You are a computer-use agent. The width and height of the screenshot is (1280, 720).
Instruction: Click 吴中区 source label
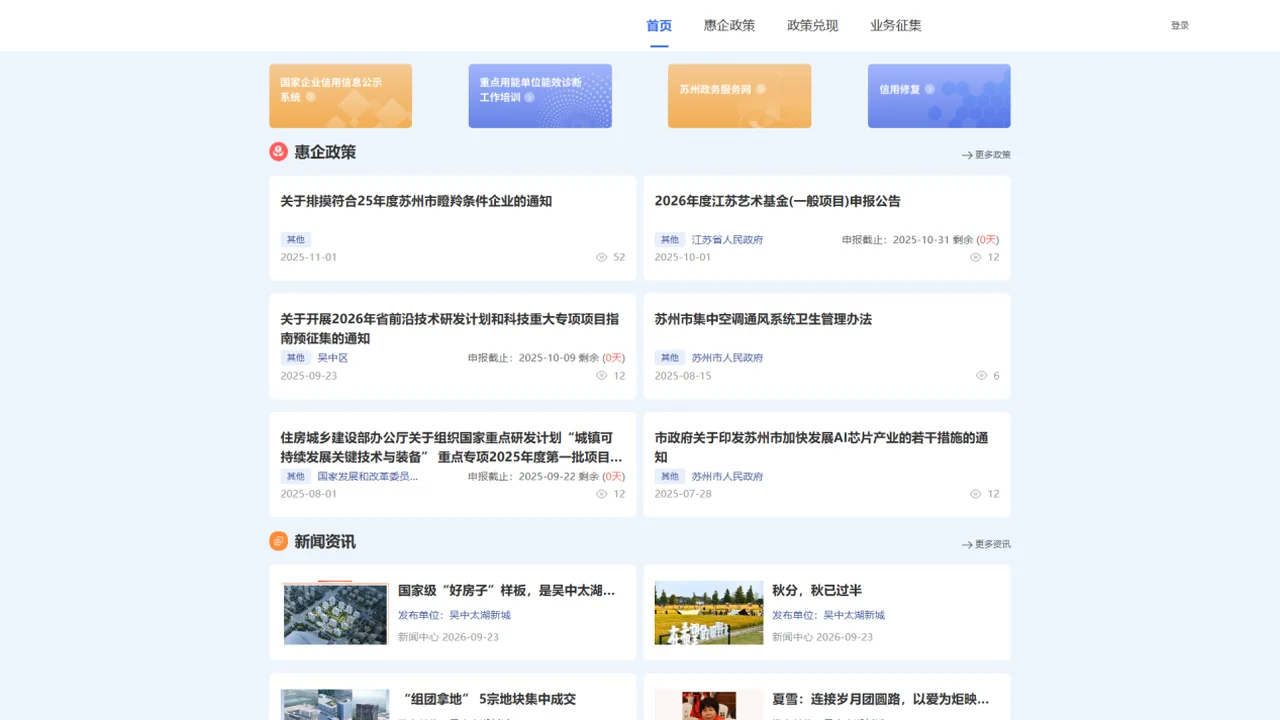333,358
